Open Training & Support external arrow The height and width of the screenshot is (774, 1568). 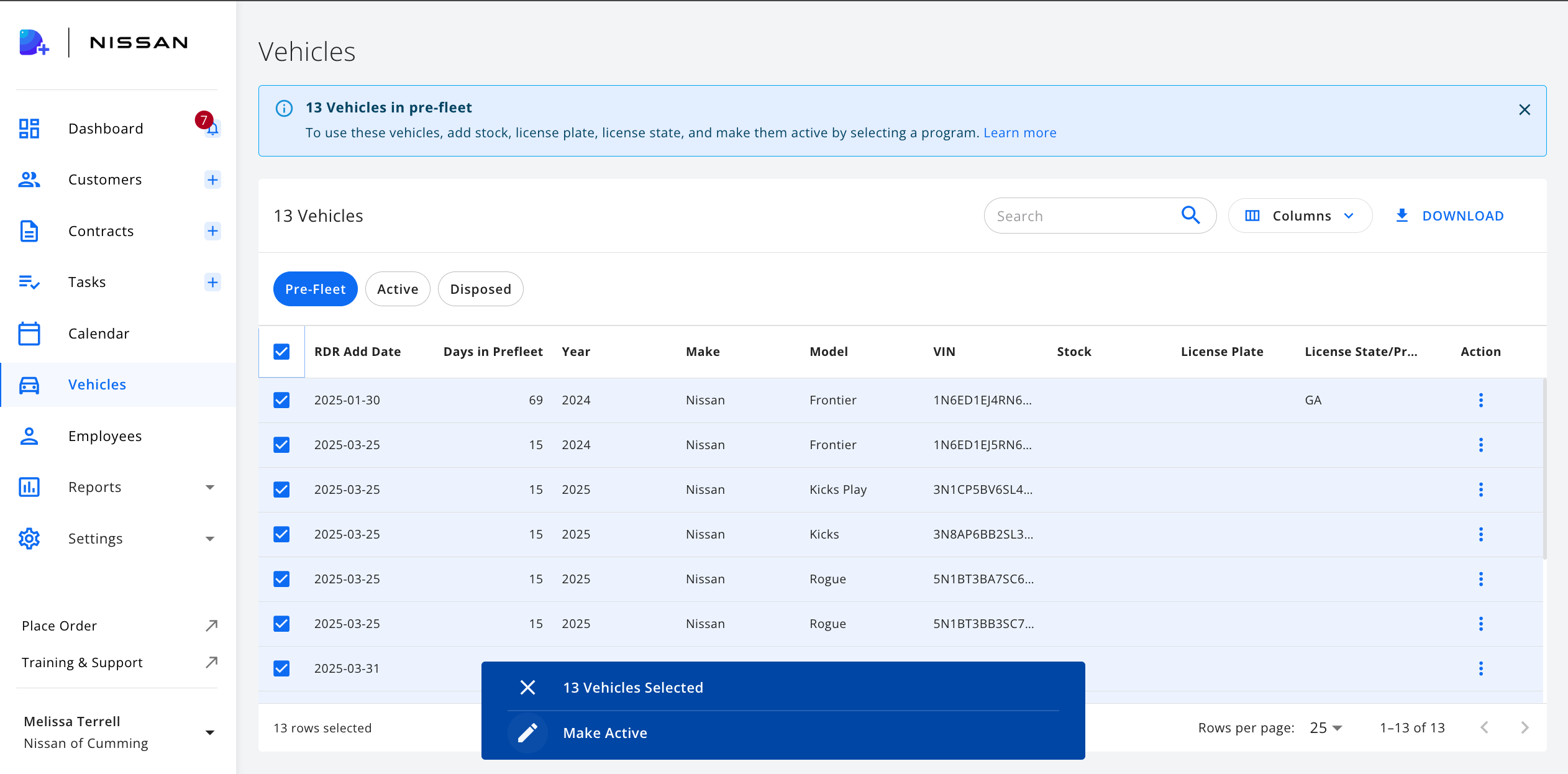[x=211, y=662]
